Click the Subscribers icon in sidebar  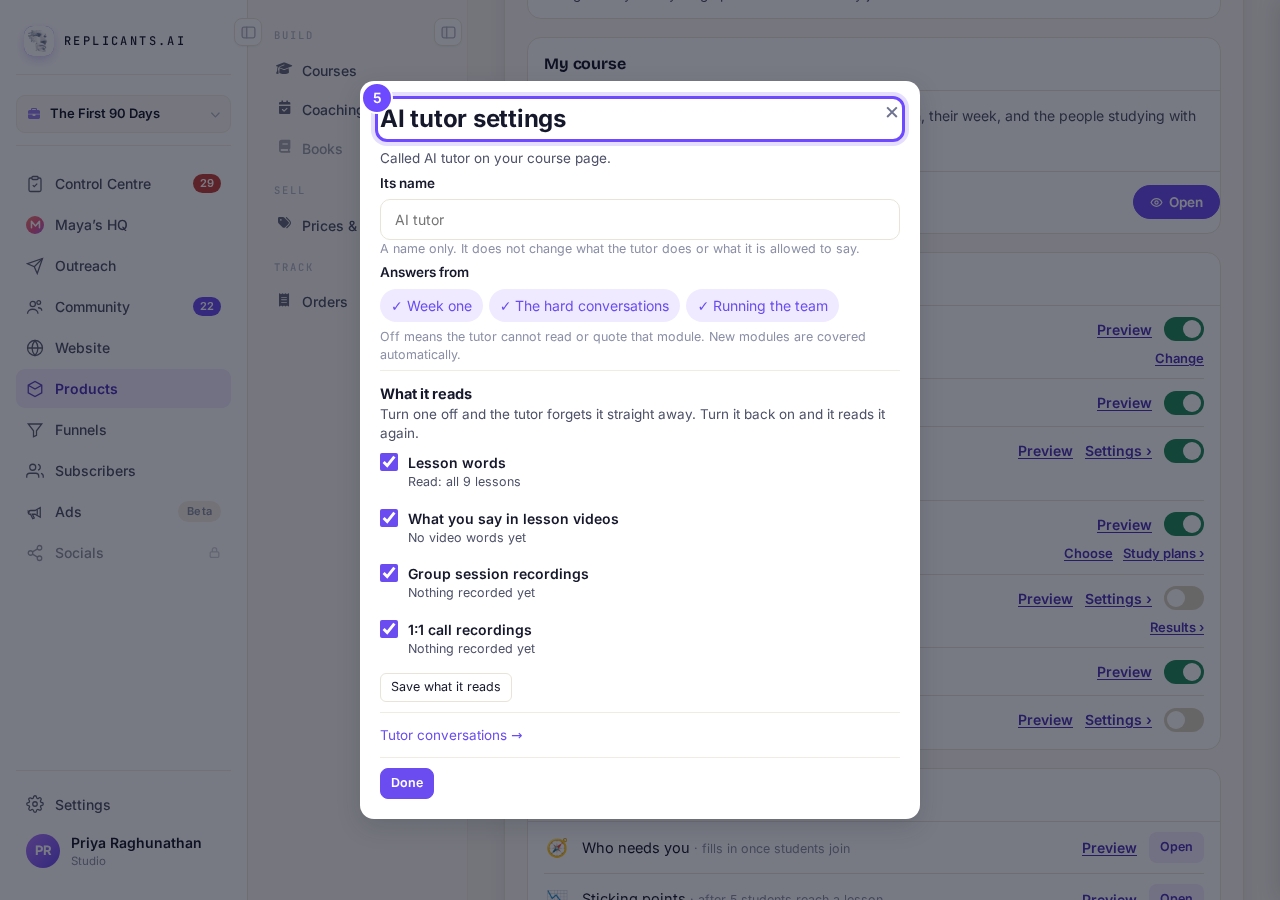(35, 471)
